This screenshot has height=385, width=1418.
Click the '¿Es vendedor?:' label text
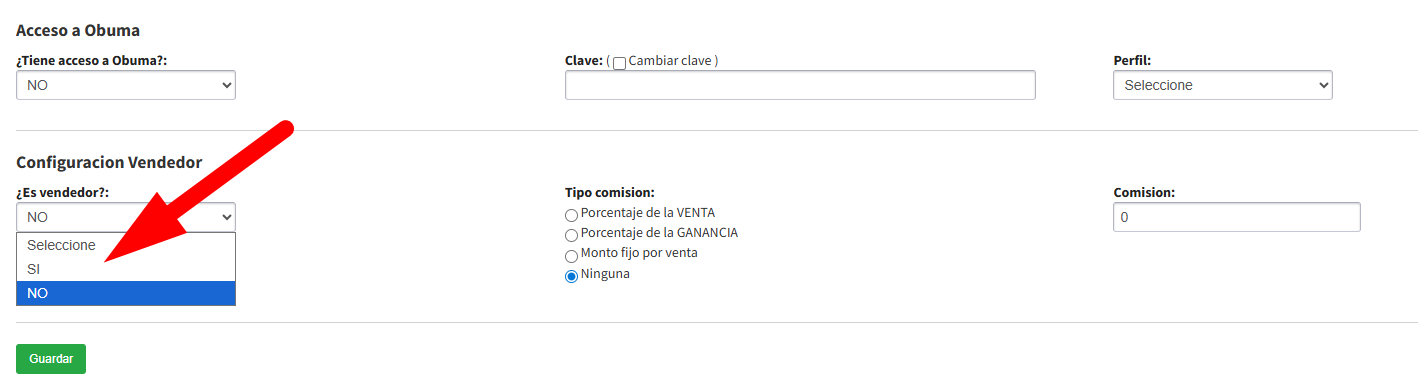[x=62, y=192]
